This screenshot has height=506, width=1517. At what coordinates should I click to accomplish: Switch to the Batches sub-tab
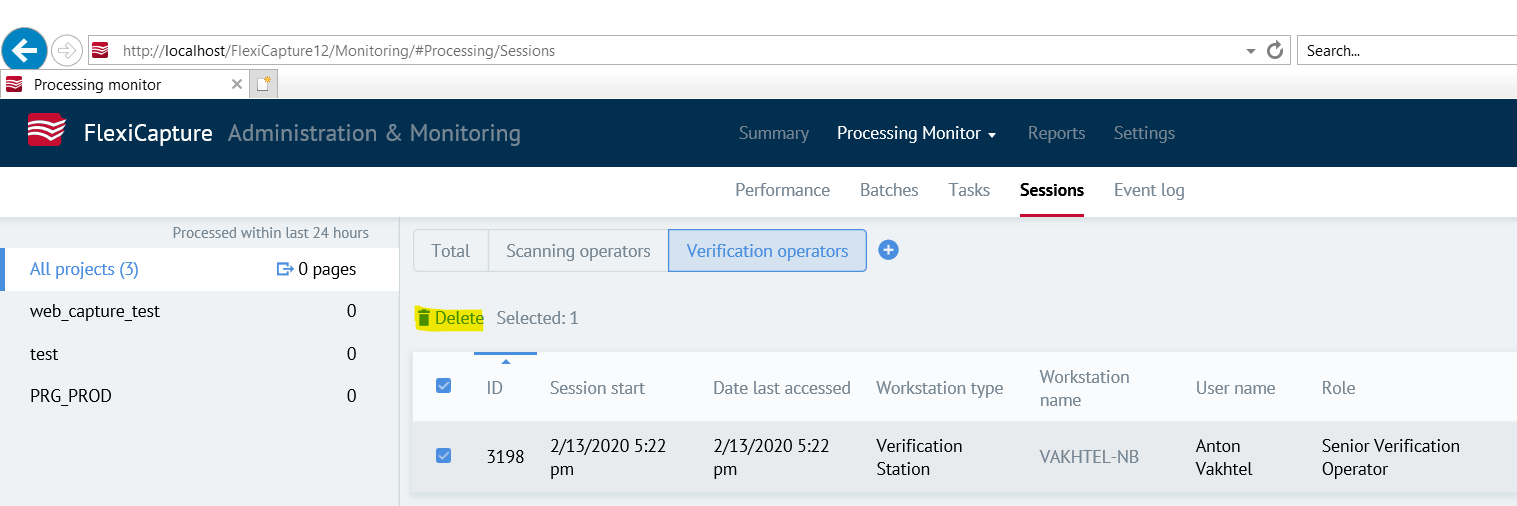click(x=889, y=190)
